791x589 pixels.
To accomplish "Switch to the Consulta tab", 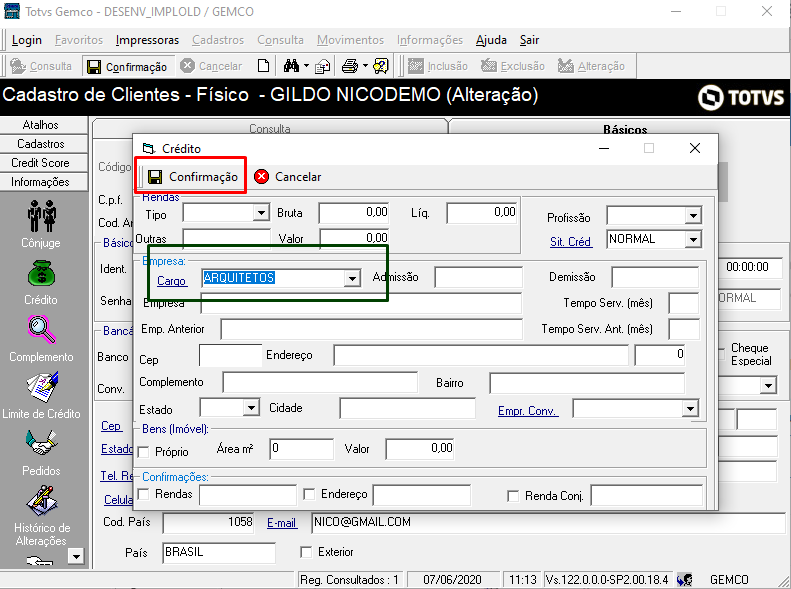I will point(269,128).
